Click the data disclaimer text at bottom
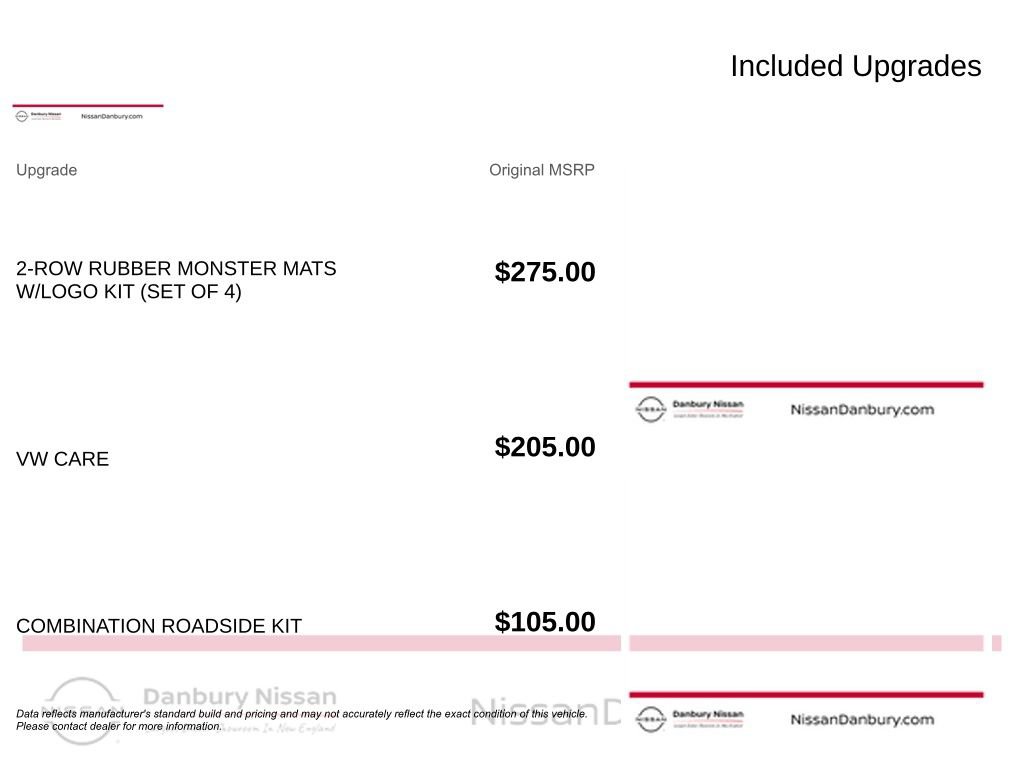Screen dimensions: 1024x768 [302, 720]
